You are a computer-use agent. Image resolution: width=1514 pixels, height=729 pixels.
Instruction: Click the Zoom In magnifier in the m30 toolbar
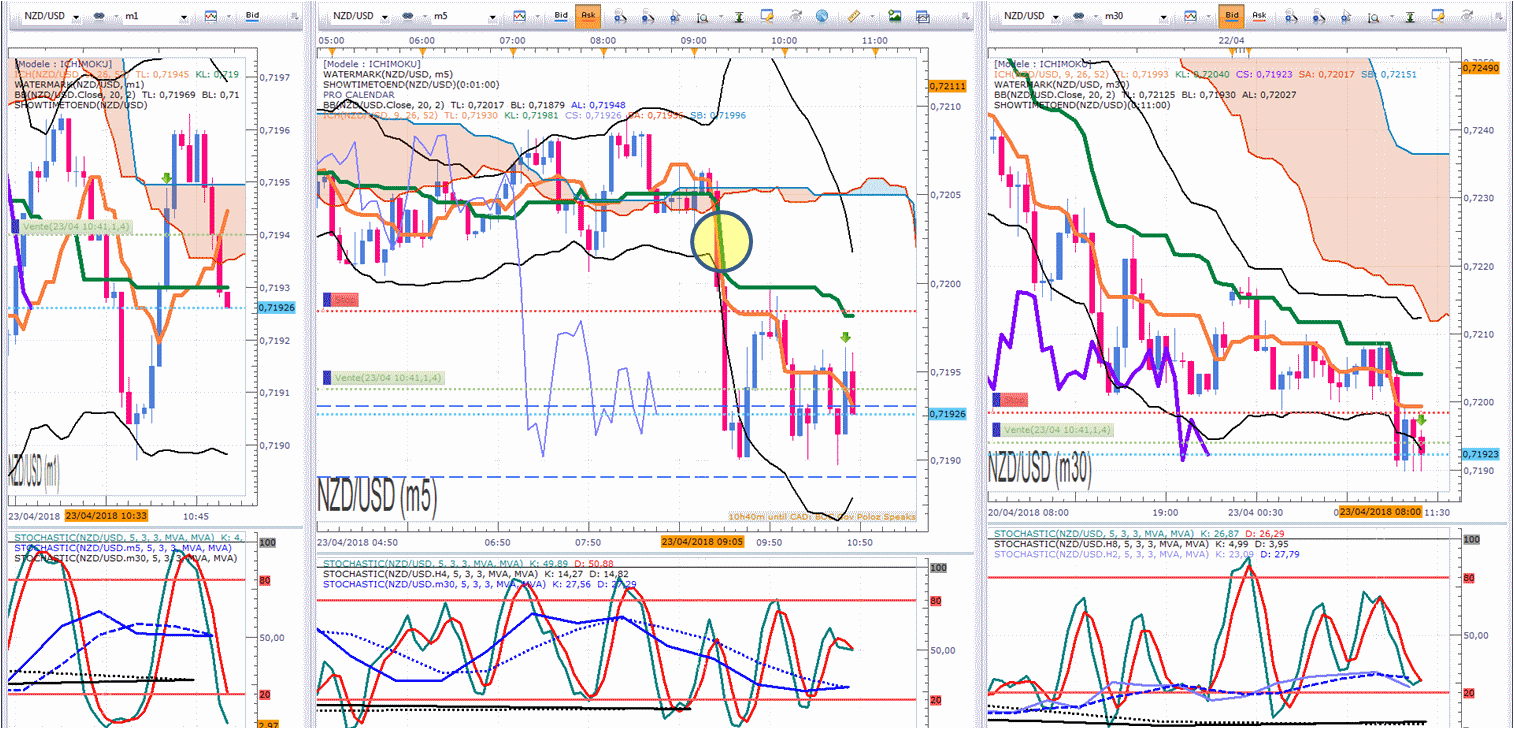tap(1290, 16)
